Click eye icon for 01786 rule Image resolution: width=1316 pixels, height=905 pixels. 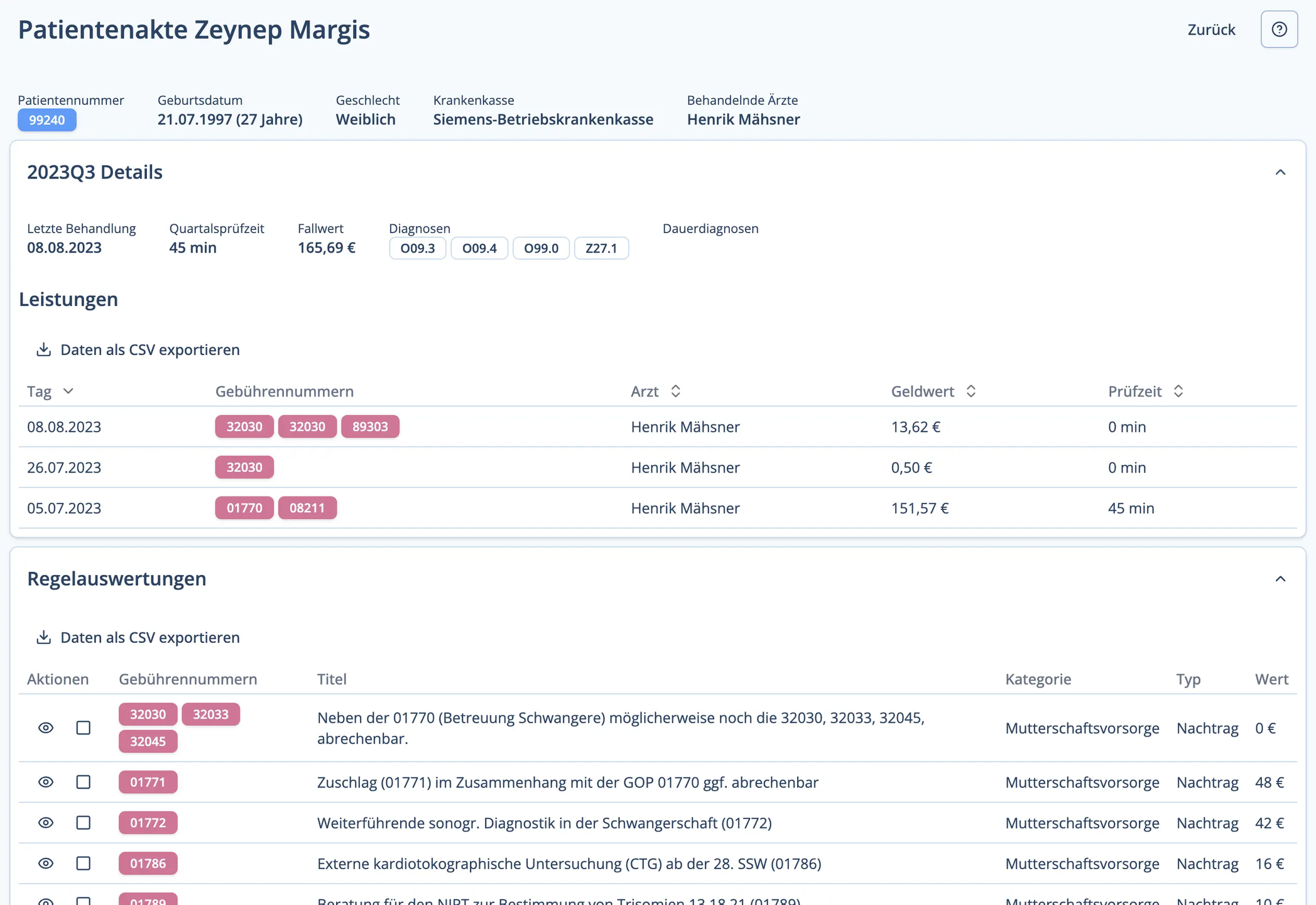pyautogui.click(x=46, y=864)
